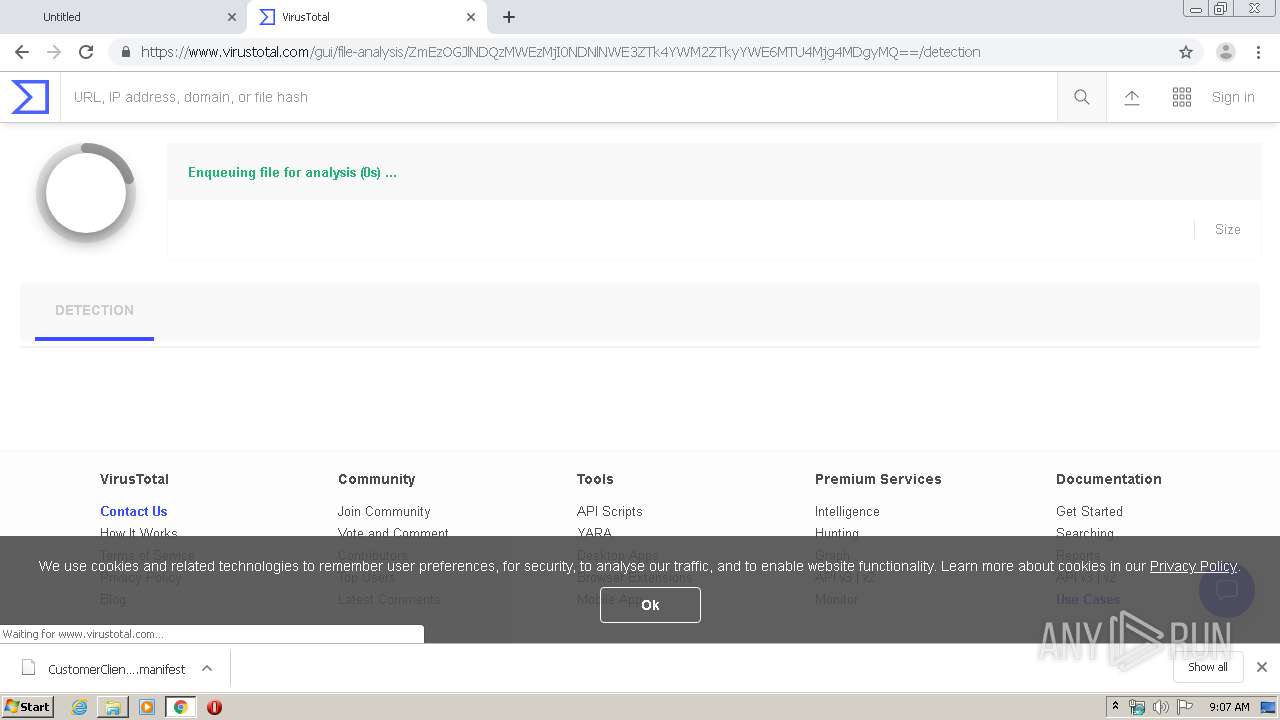
Task: Click the volume tray icon
Action: click(x=1160, y=707)
